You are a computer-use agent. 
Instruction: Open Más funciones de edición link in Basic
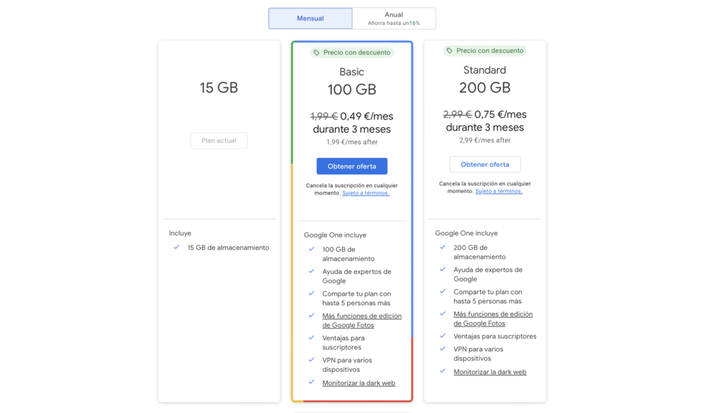pos(362,320)
